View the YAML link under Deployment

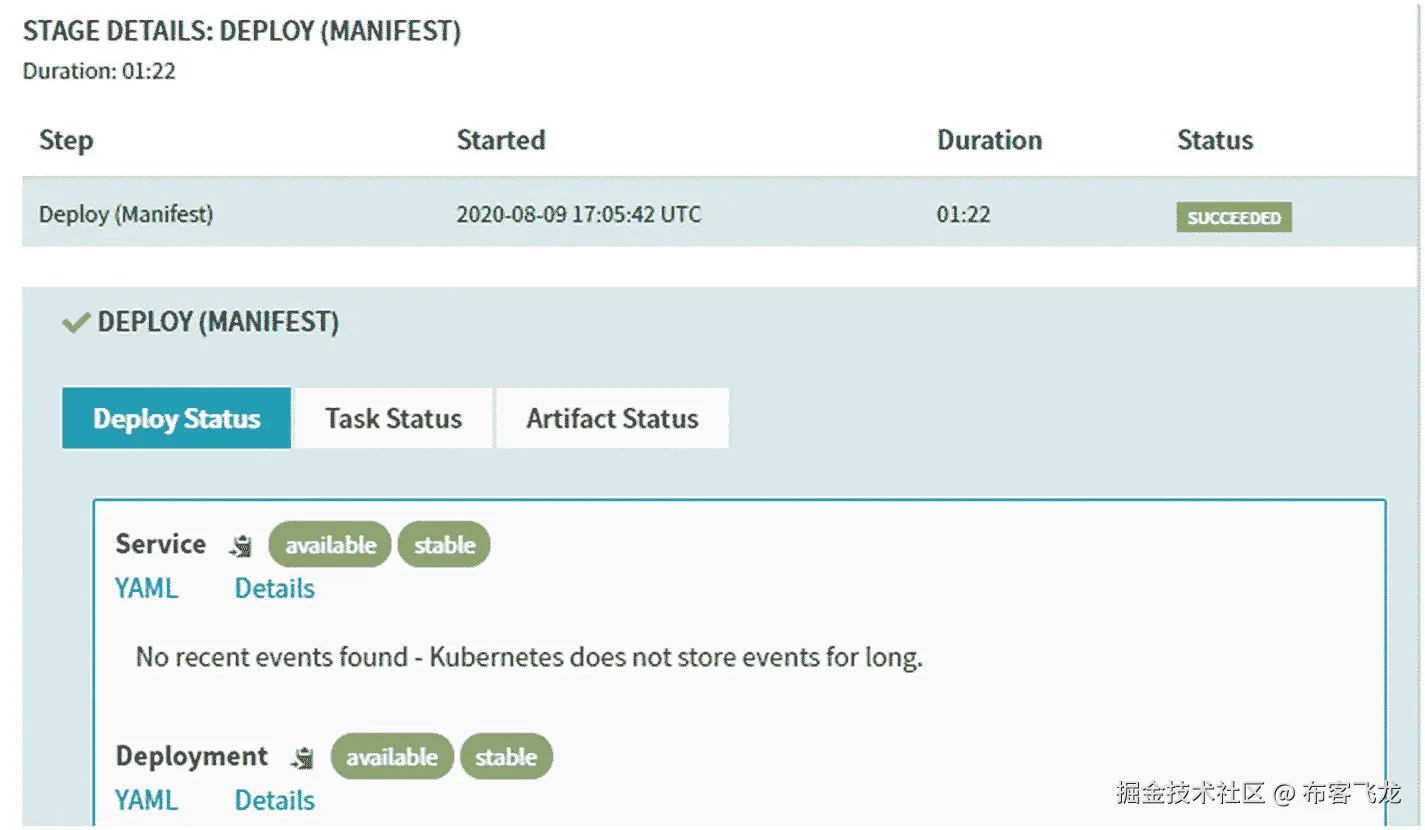(x=146, y=800)
